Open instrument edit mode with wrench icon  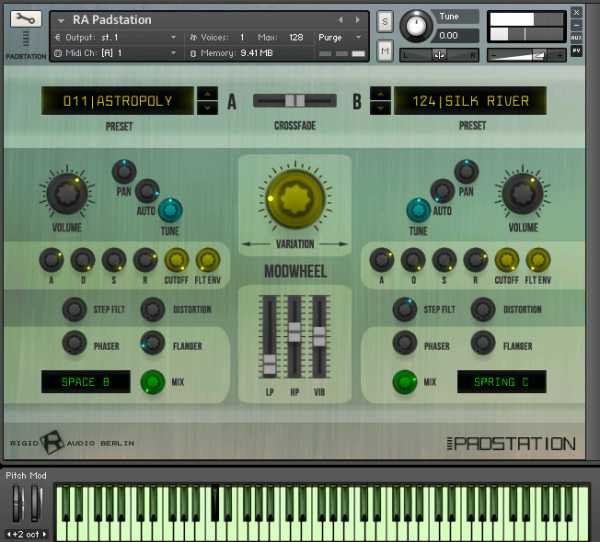26,18
